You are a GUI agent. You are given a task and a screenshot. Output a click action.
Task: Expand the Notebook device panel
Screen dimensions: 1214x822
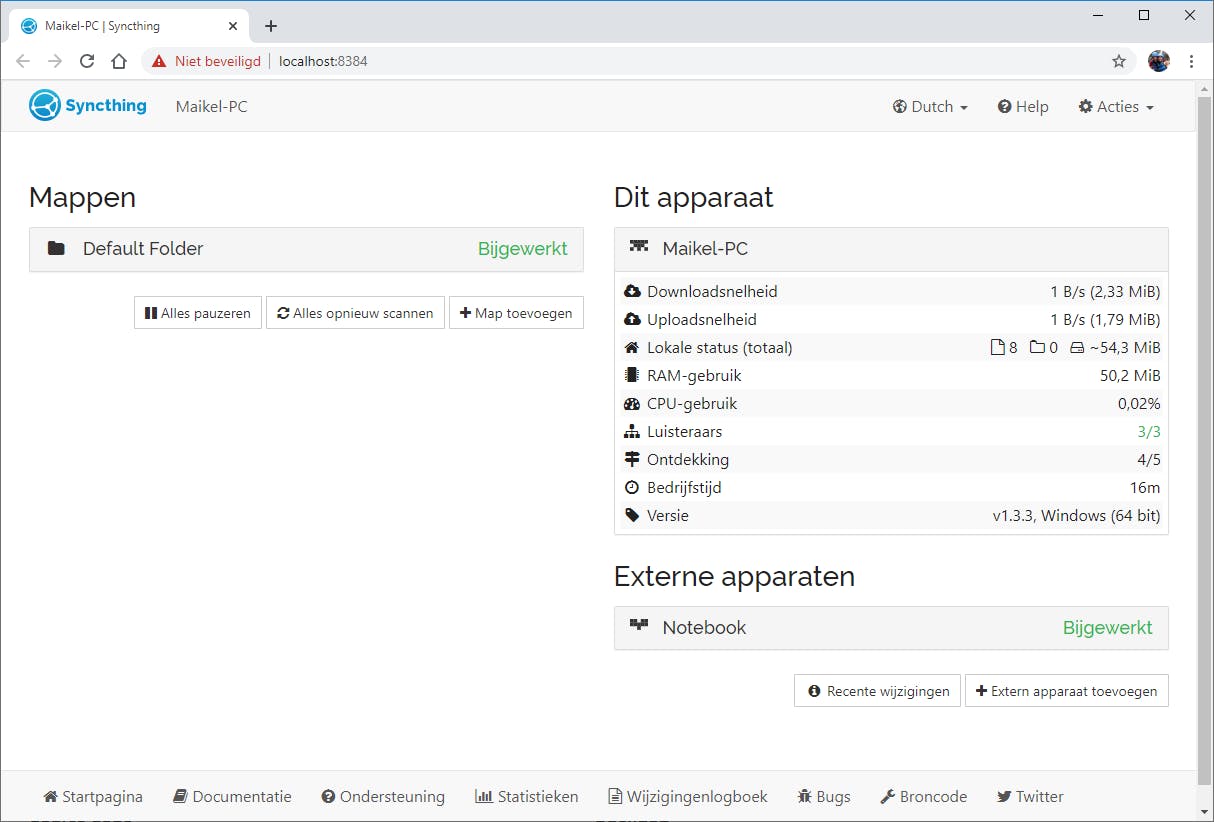891,628
